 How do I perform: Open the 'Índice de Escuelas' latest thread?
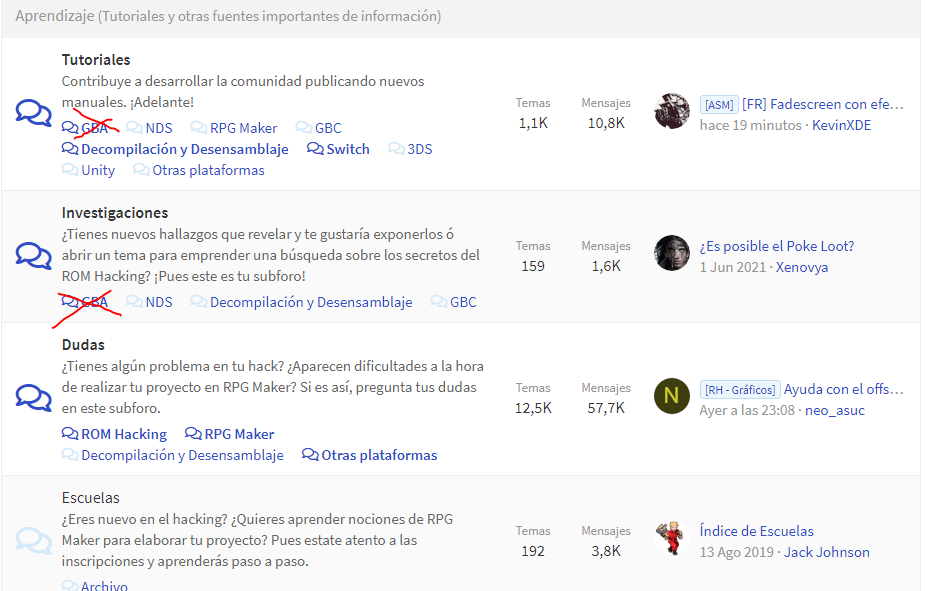pos(756,531)
